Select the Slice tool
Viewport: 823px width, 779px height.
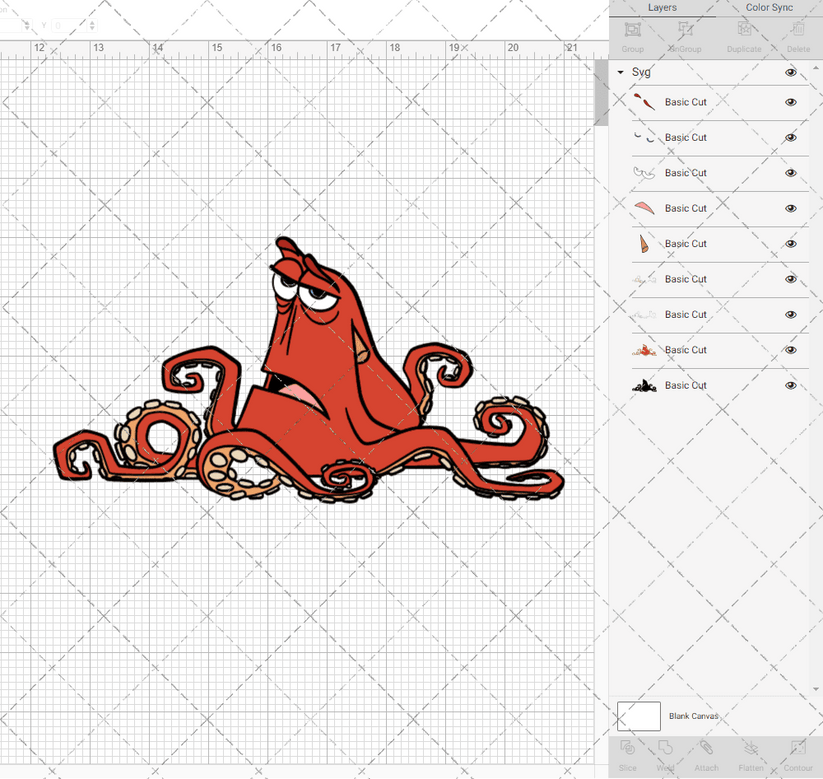point(627,750)
